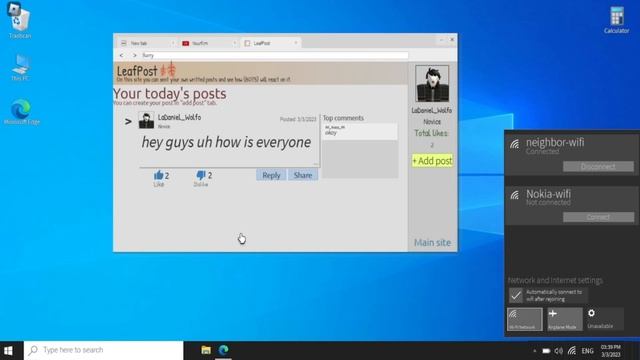Screen dimensions: 640x360
Task: Click the Nokia-wifi signal icon
Action: pyautogui.click(x=514, y=195)
